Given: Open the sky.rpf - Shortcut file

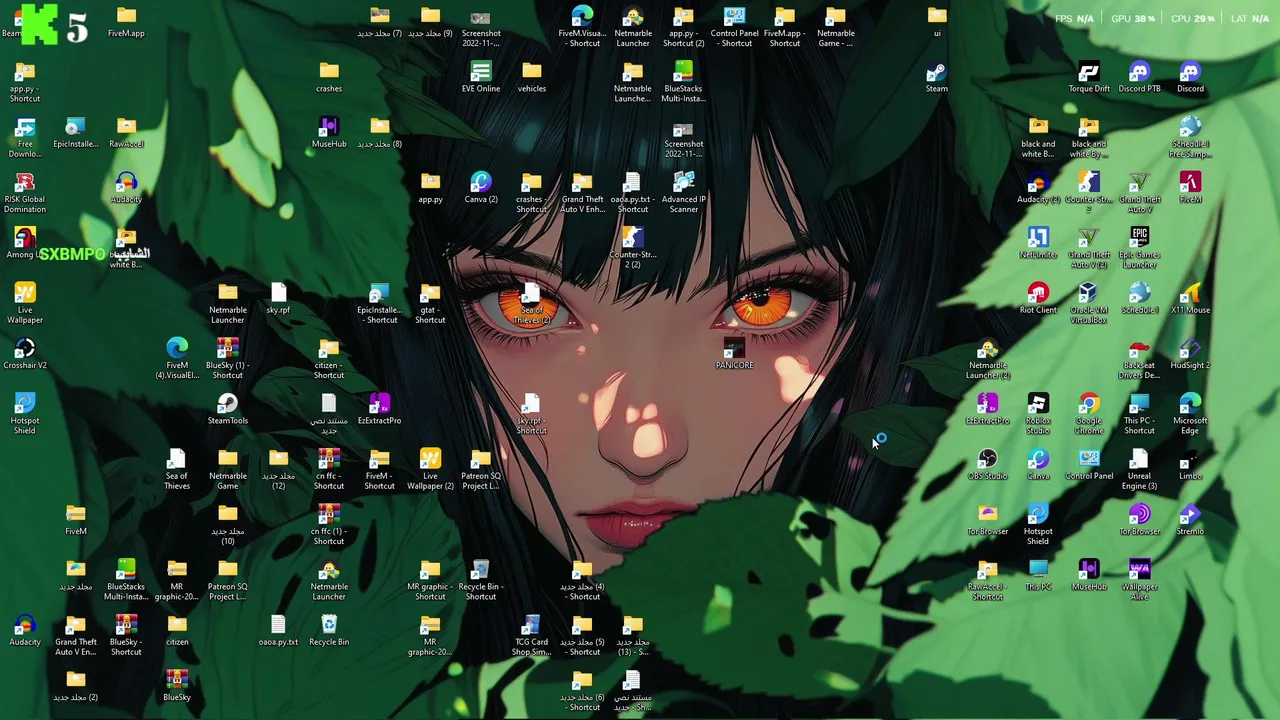Looking at the screenshot, I should (x=531, y=413).
